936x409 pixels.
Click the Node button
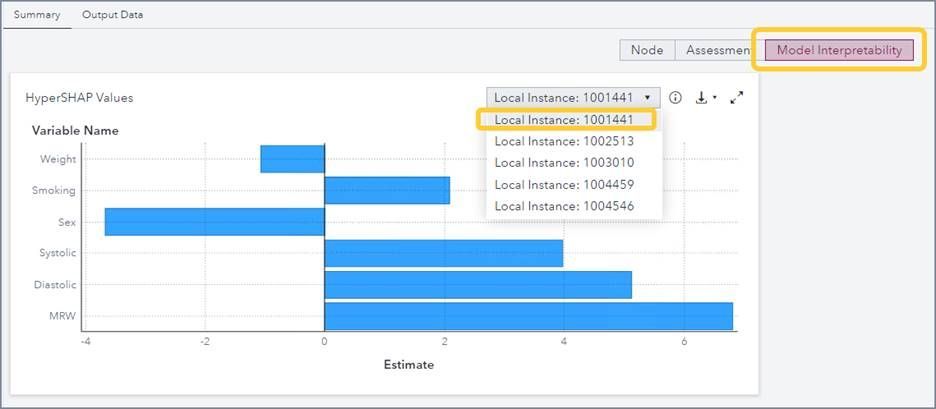click(647, 50)
